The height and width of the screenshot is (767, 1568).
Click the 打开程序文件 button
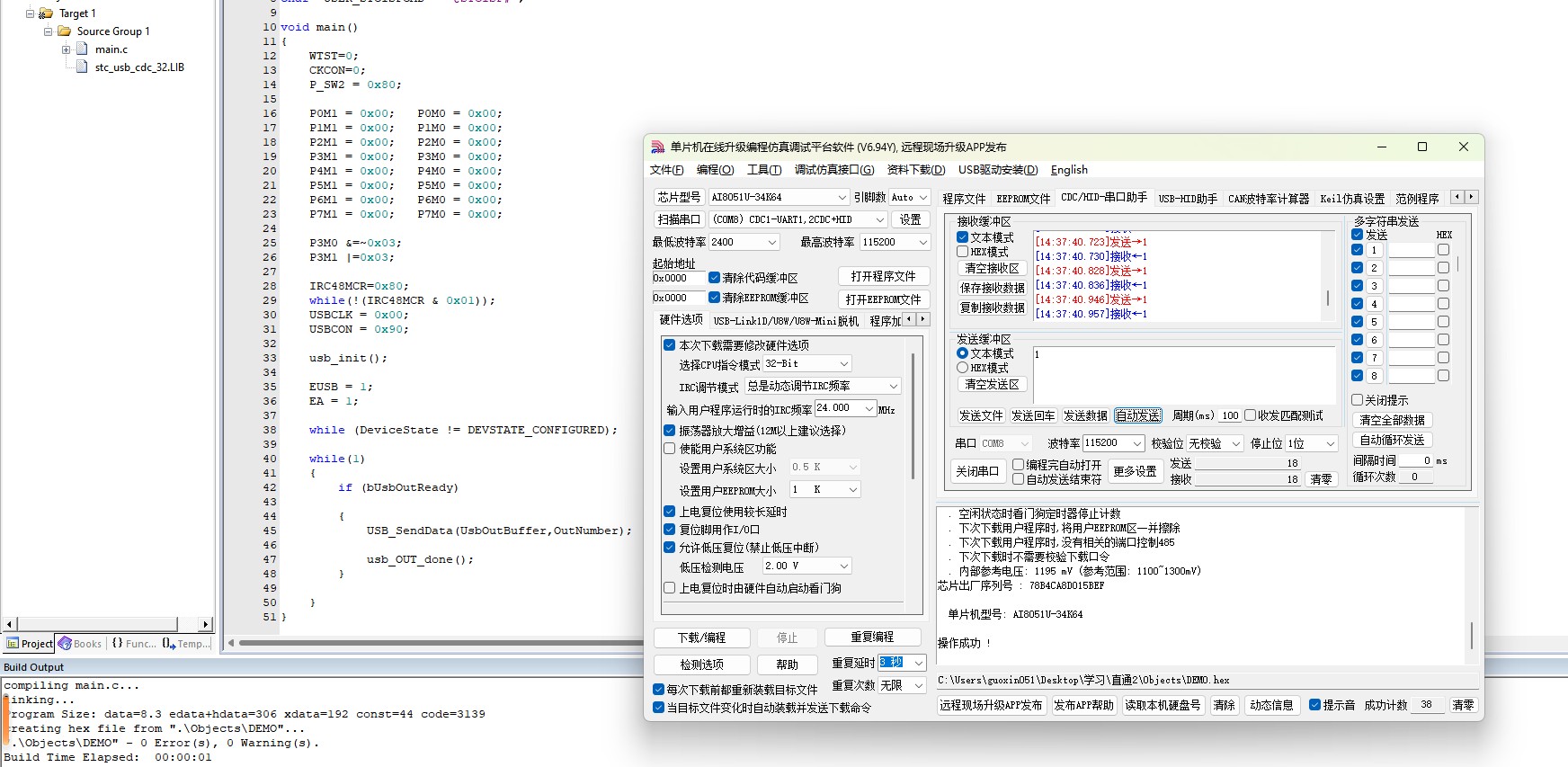[883, 276]
